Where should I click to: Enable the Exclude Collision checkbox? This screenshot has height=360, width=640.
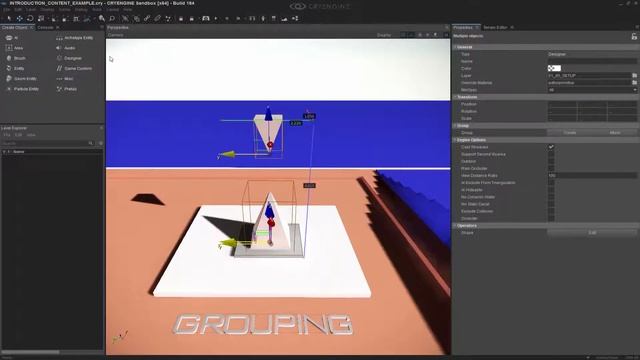[551, 211]
